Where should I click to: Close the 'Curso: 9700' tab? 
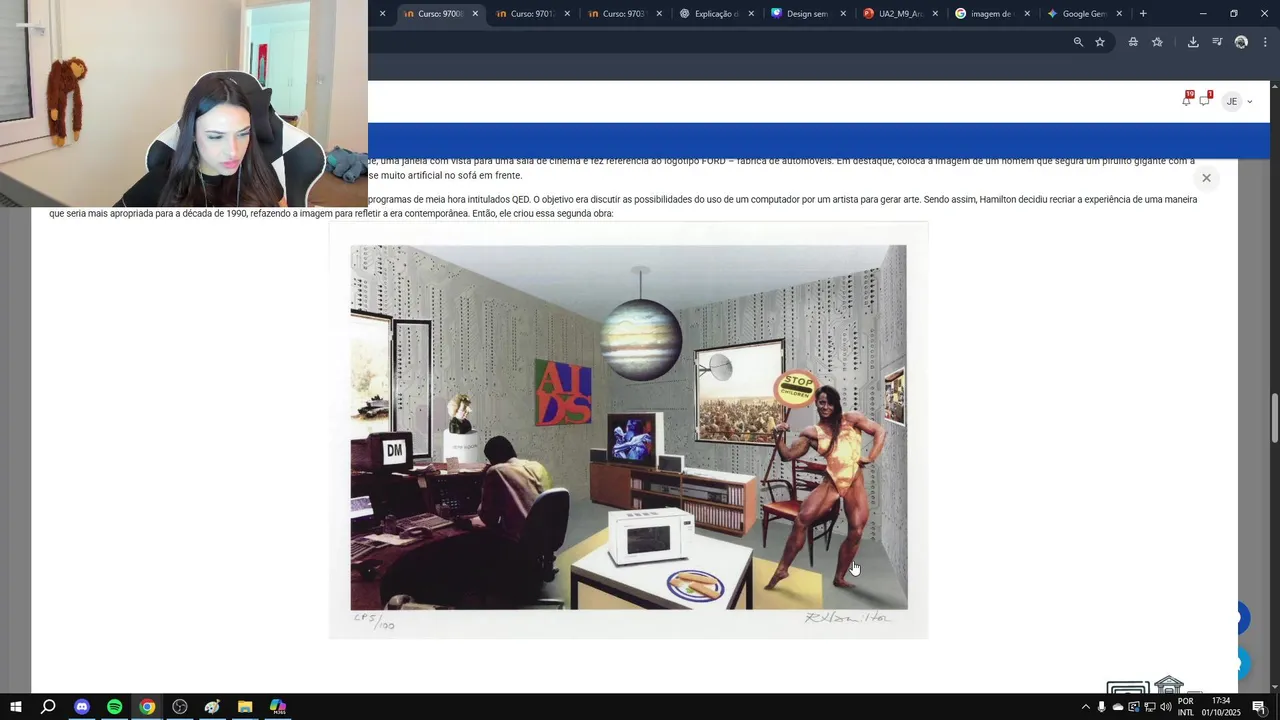tap(475, 14)
